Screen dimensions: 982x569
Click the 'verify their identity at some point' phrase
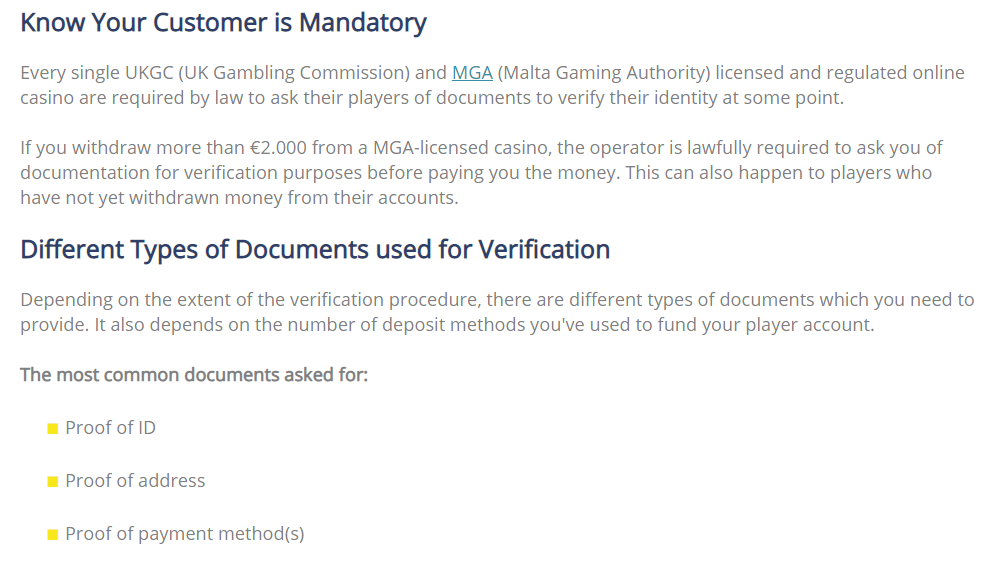click(710, 98)
